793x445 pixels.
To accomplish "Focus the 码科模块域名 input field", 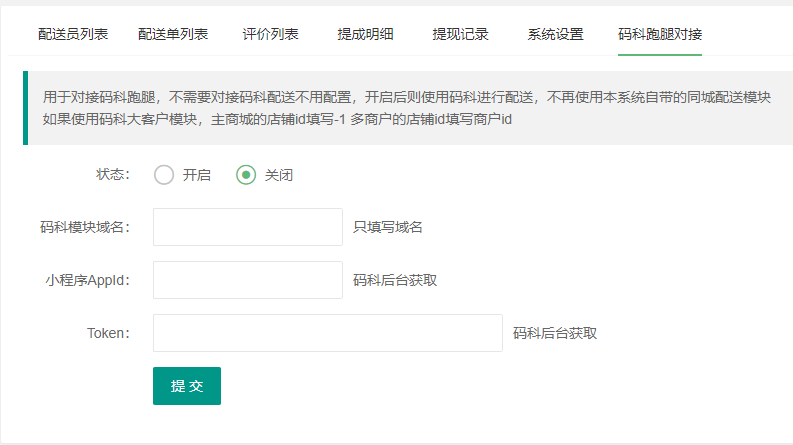I will [x=248, y=227].
